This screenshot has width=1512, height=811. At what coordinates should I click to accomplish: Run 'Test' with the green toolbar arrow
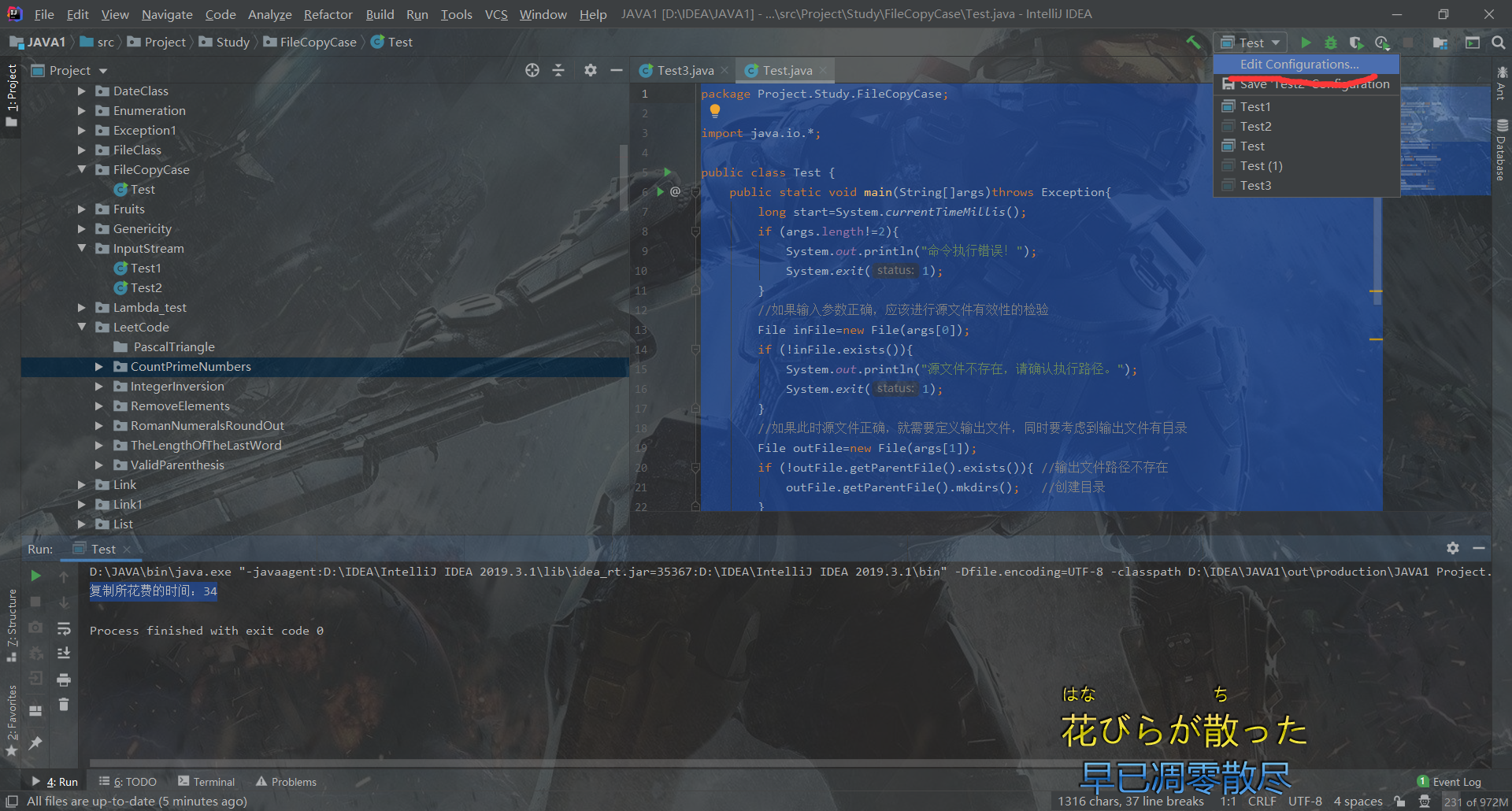click(1306, 43)
